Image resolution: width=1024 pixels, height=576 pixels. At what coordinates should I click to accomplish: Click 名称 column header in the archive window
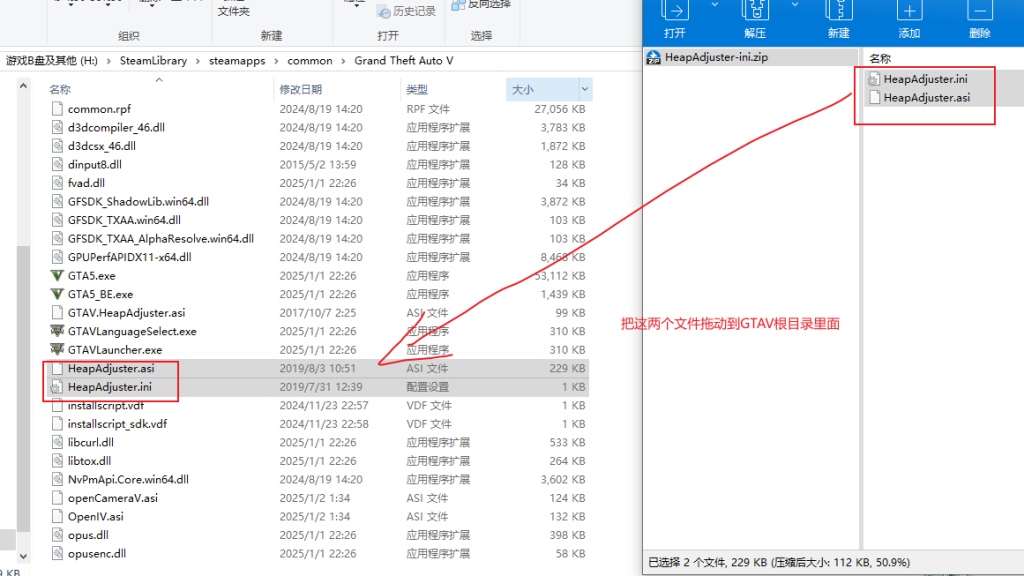tap(880, 58)
